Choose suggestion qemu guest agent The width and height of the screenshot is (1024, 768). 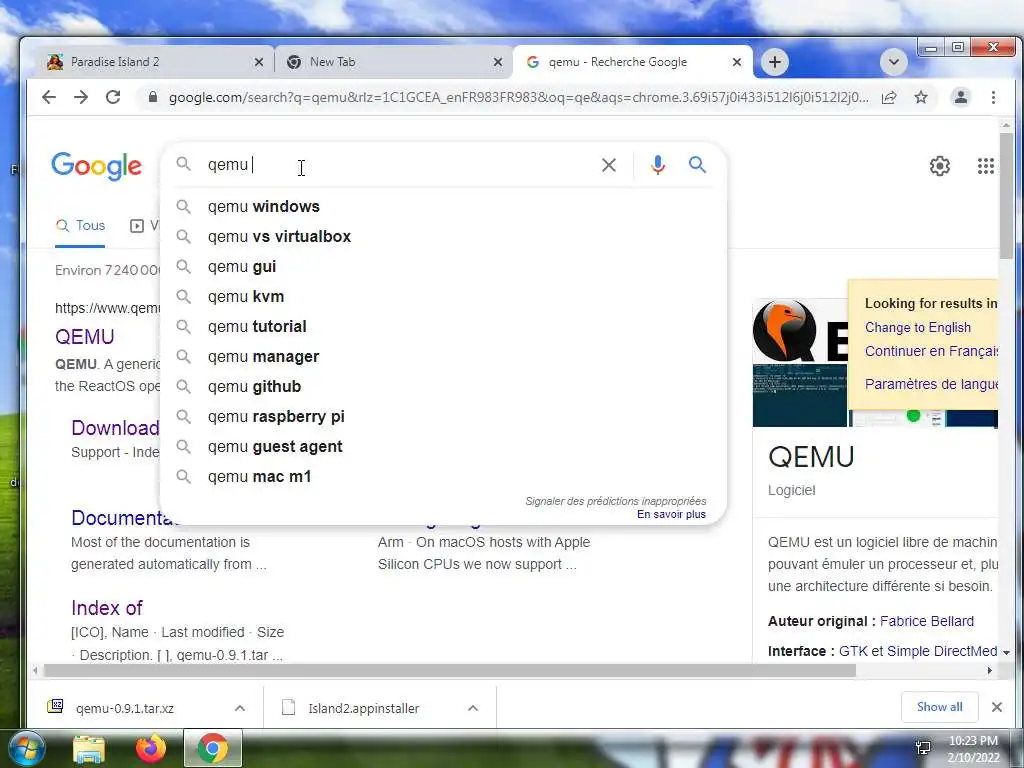[x=443, y=447]
